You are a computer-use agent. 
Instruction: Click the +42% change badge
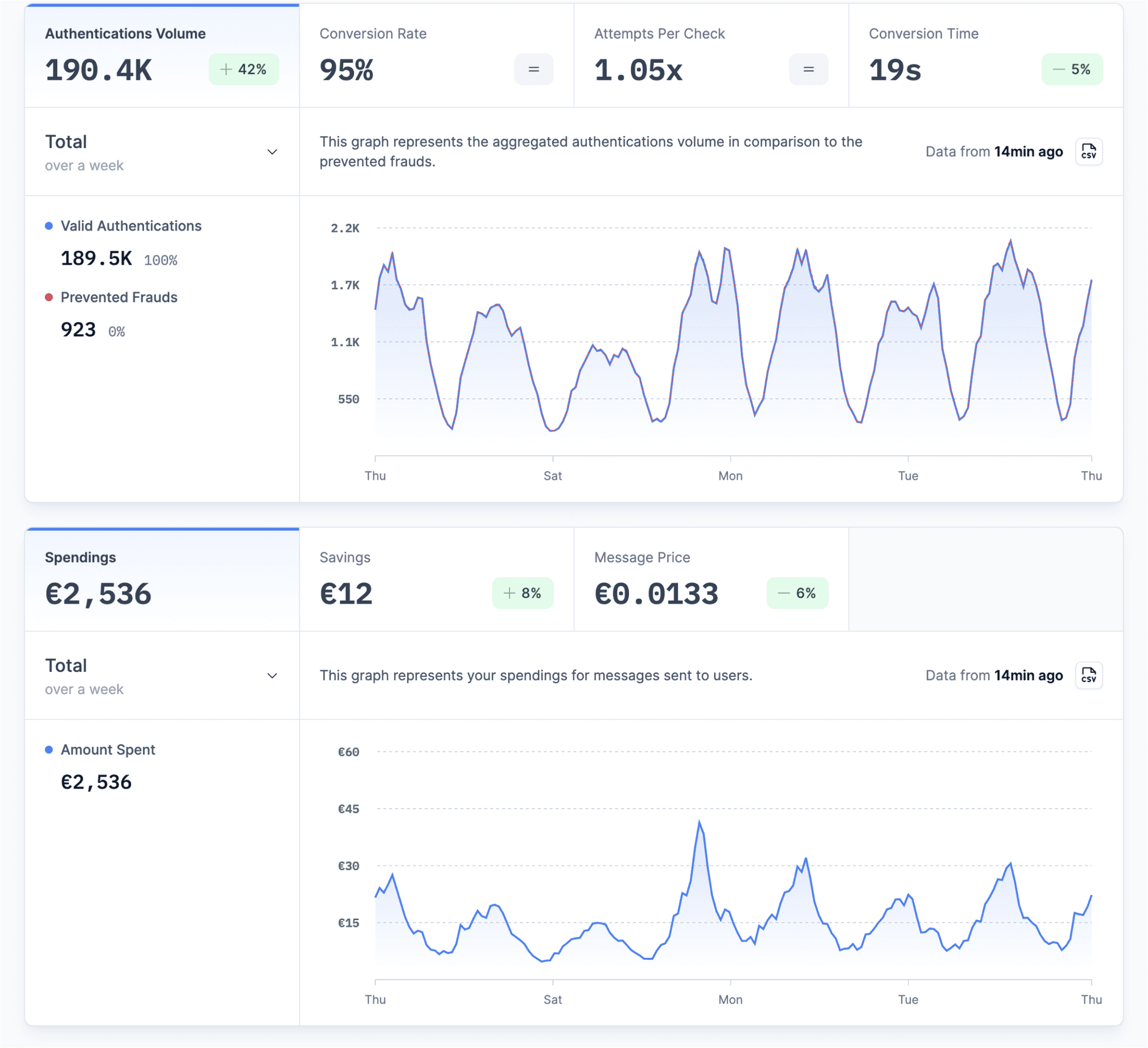click(244, 70)
